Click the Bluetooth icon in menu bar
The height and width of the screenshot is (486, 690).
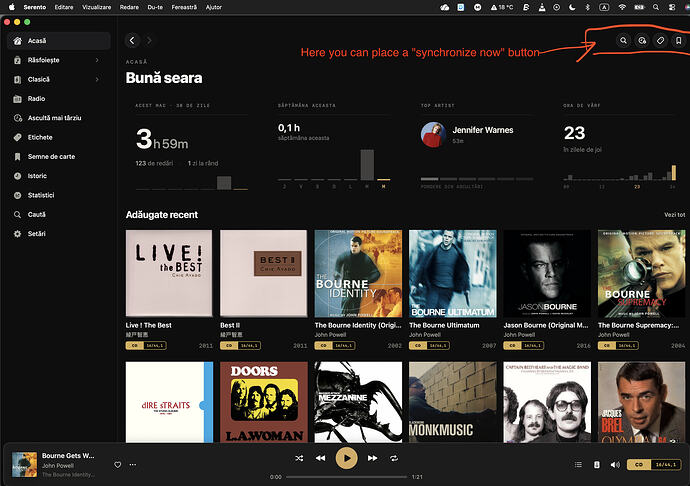pyautogui.click(x=587, y=7)
